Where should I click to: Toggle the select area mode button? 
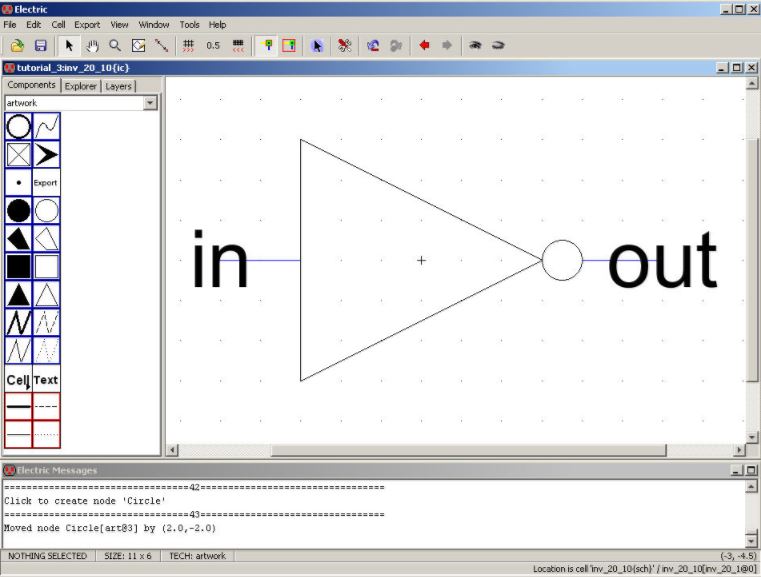(289, 45)
